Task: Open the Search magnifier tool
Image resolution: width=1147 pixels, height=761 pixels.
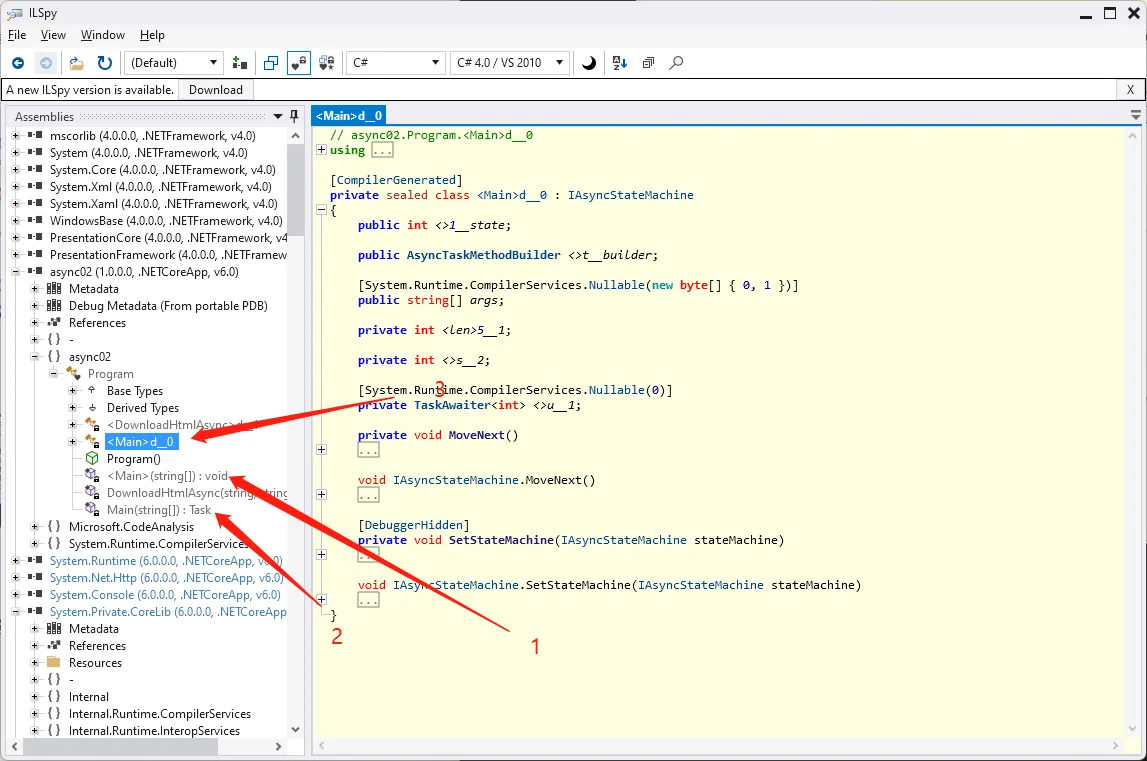Action: click(x=677, y=63)
